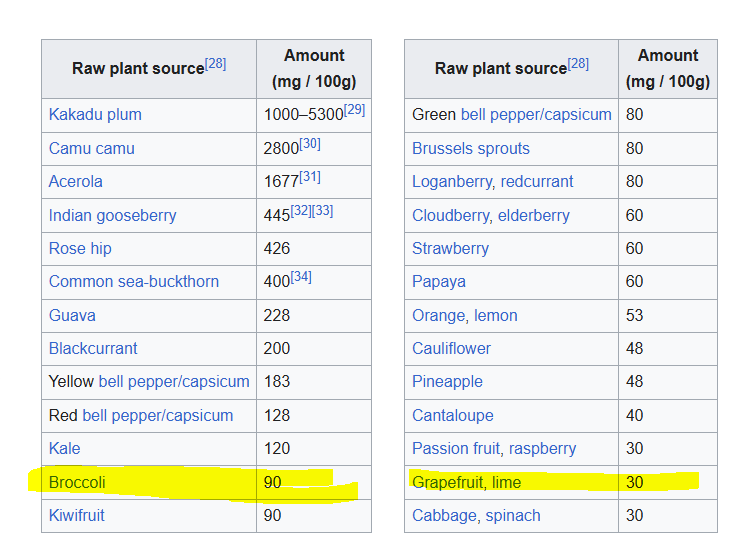Click citation [30] next to 2800
Image resolution: width=753 pixels, height=560 pixels.
coord(310,144)
